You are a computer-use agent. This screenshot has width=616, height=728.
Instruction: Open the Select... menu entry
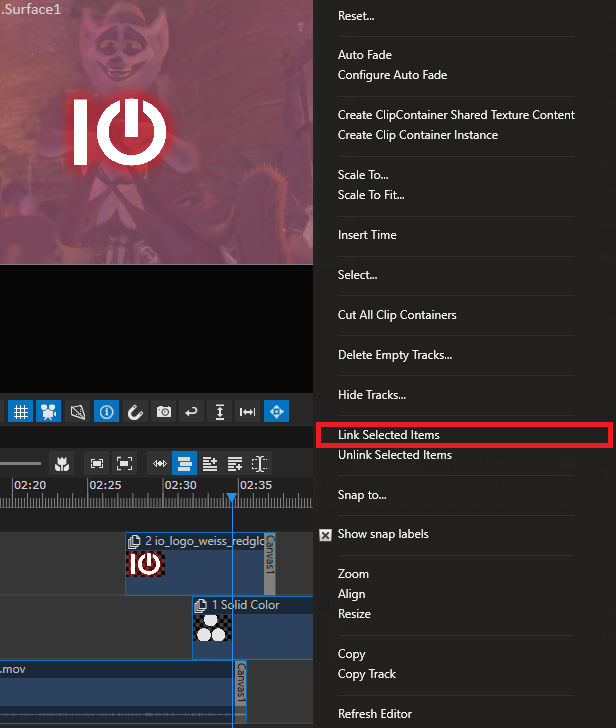click(357, 274)
